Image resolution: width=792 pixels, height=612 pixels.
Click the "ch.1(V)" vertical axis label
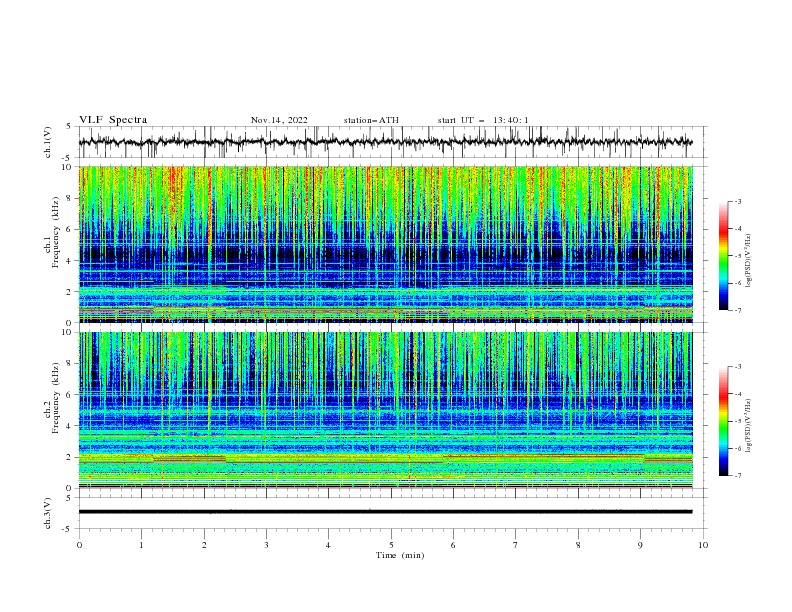[48, 142]
